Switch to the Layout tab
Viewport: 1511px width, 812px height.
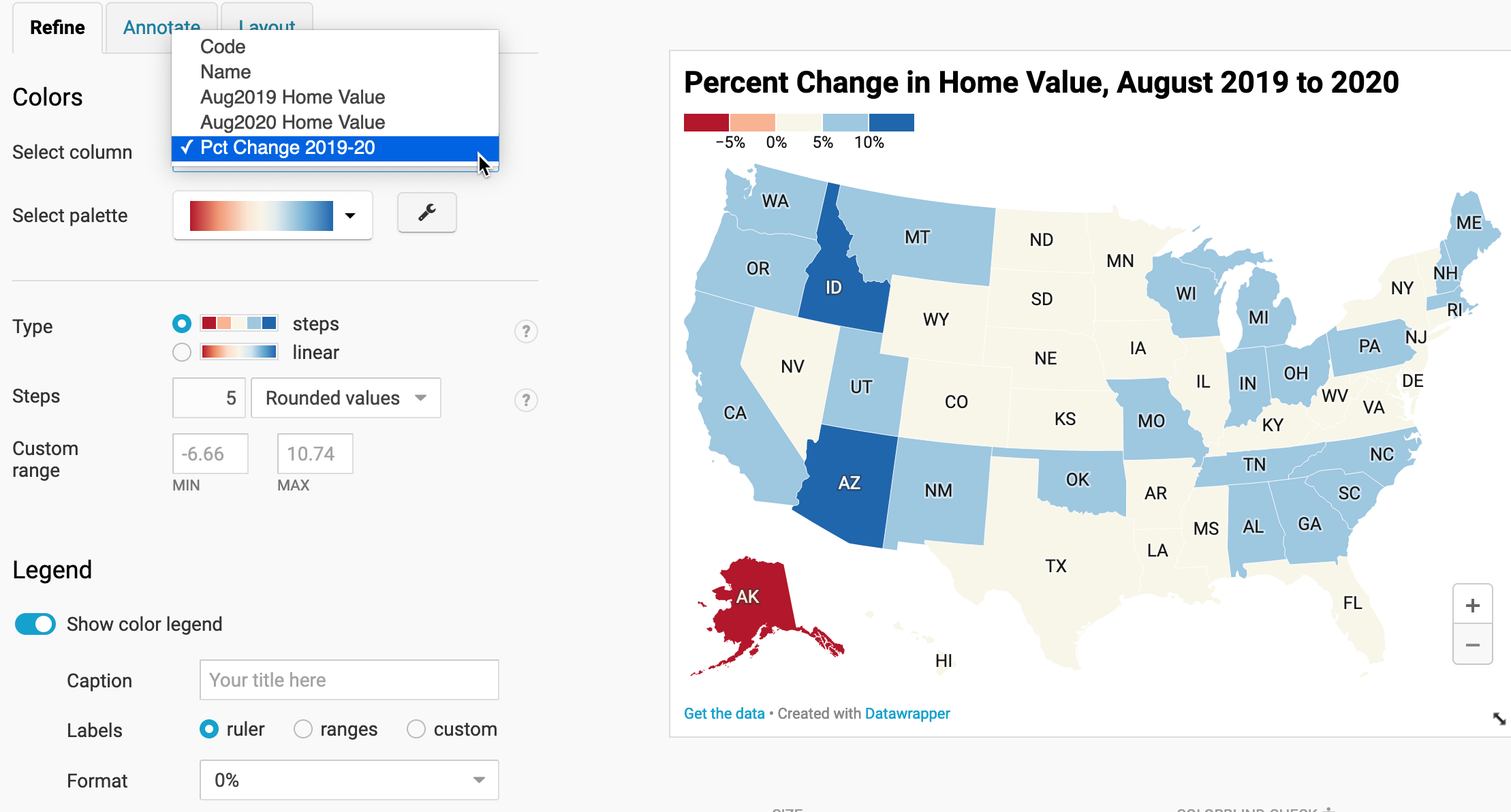click(x=264, y=26)
